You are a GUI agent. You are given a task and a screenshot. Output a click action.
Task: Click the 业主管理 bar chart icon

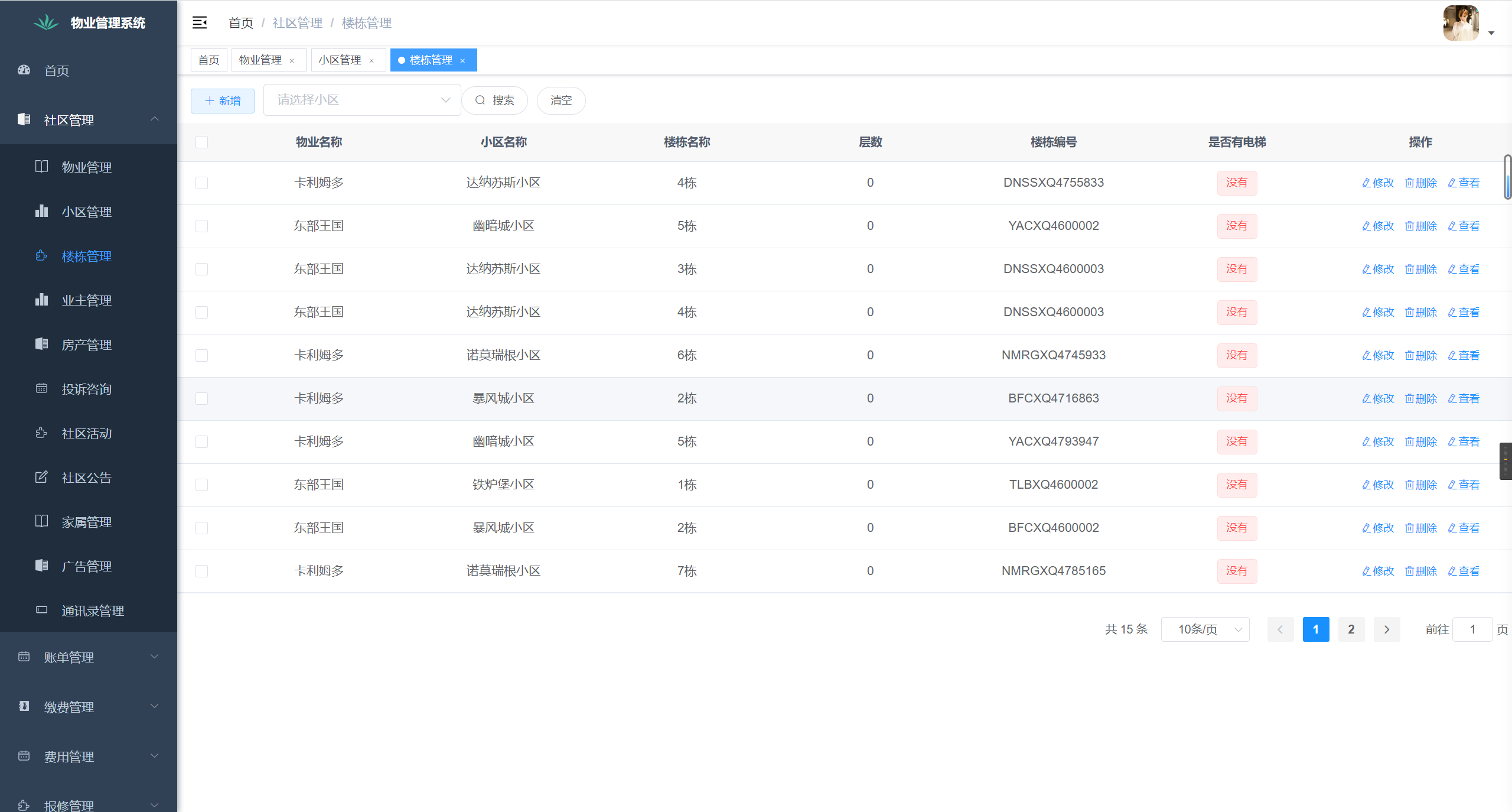coord(41,299)
